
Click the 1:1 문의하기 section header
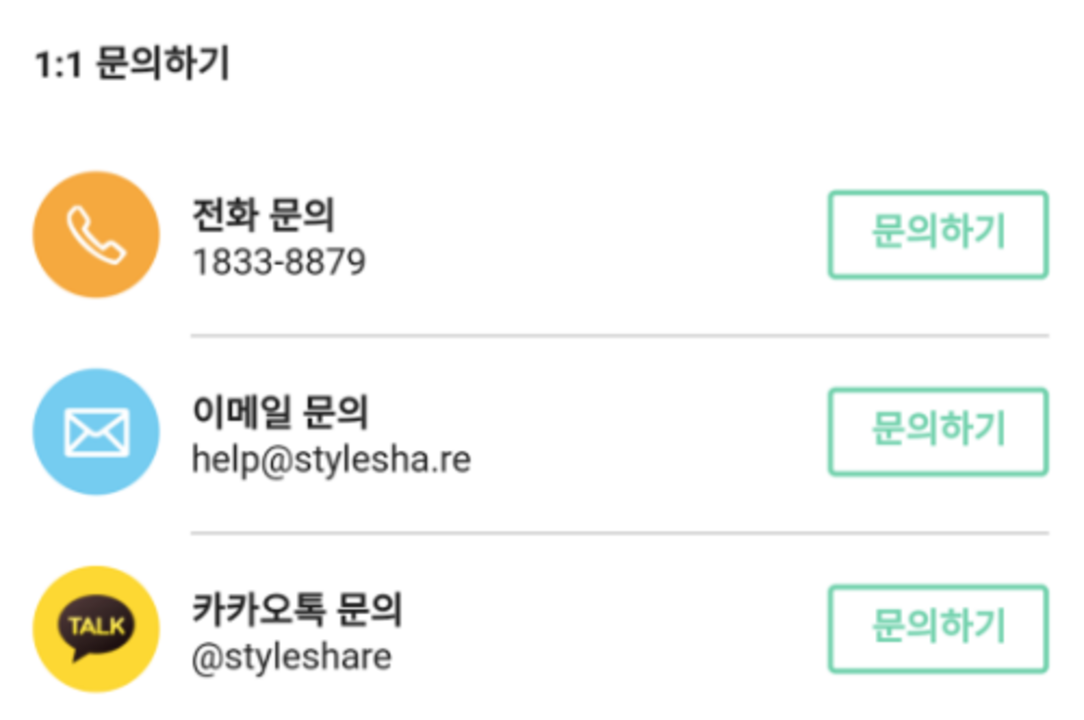click(x=132, y=63)
